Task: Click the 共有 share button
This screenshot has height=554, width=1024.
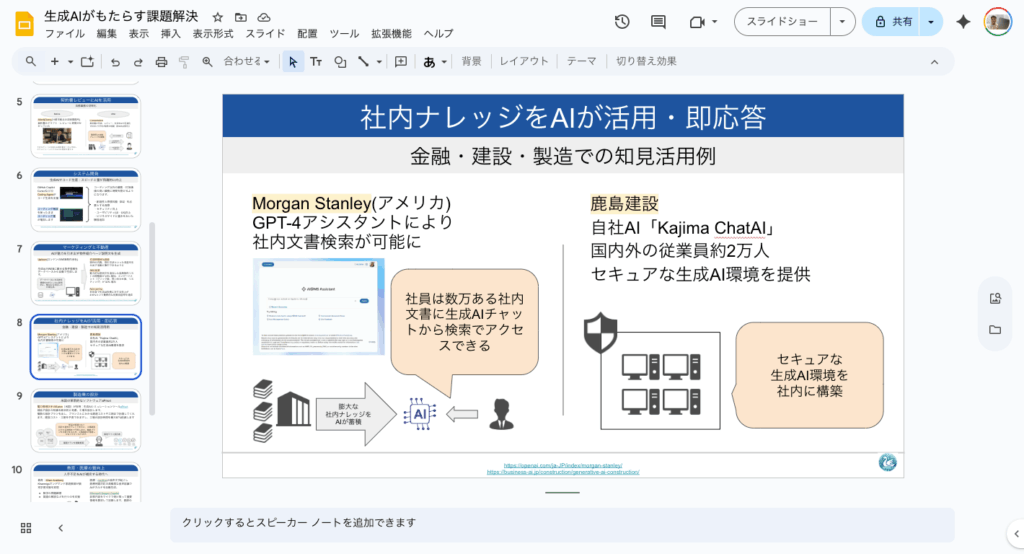Action: [x=893, y=22]
